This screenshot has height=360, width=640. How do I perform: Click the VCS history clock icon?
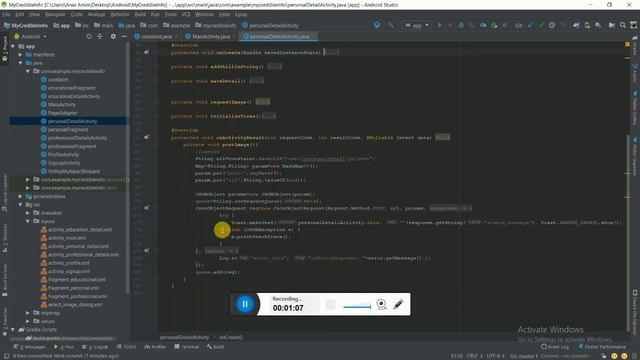tap(552, 25)
